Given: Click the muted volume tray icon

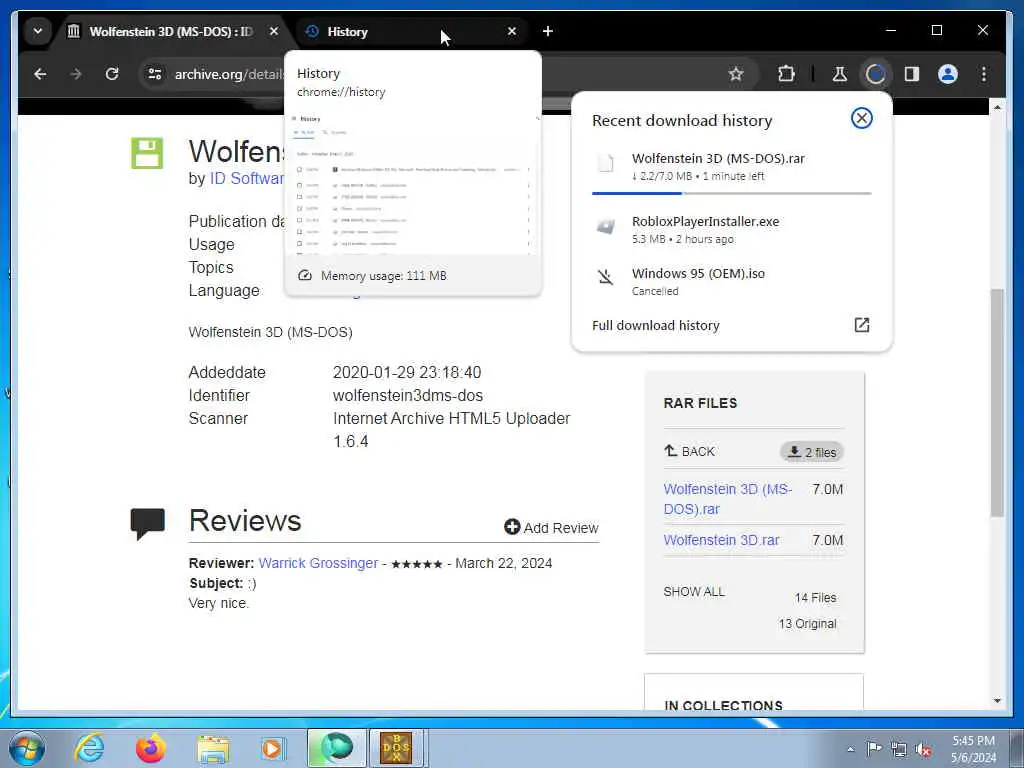Looking at the screenshot, I should pos(923,749).
